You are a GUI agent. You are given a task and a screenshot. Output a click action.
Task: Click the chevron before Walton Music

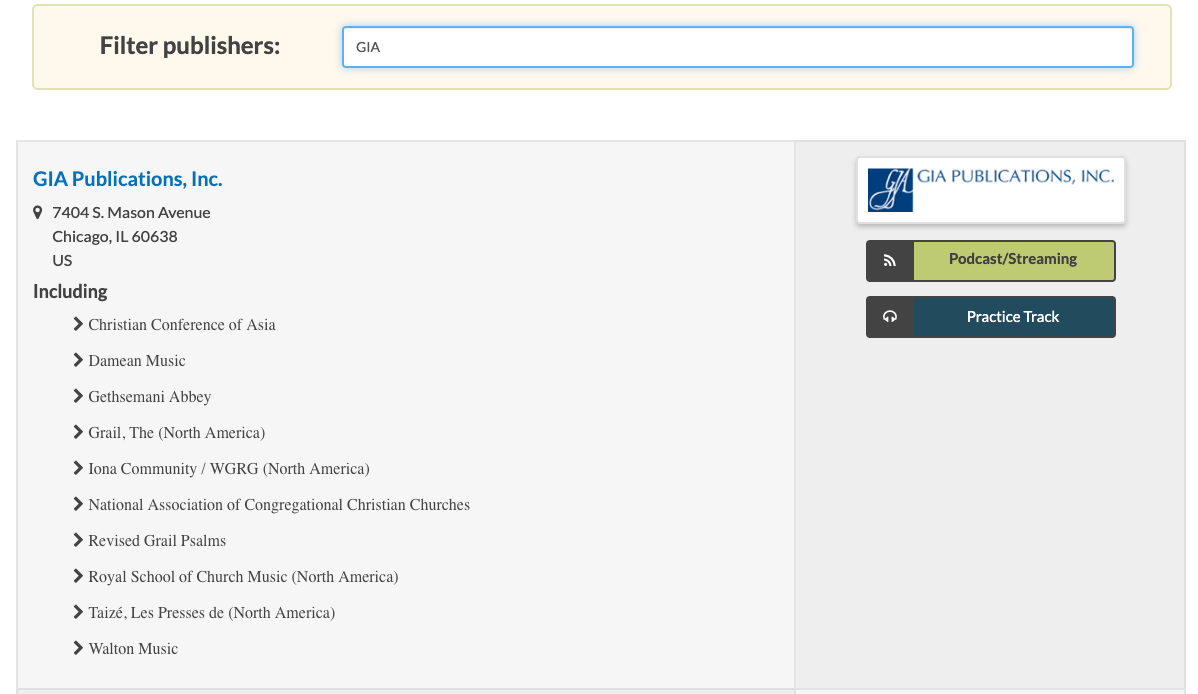pyautogui.click(x=78, y=647)
